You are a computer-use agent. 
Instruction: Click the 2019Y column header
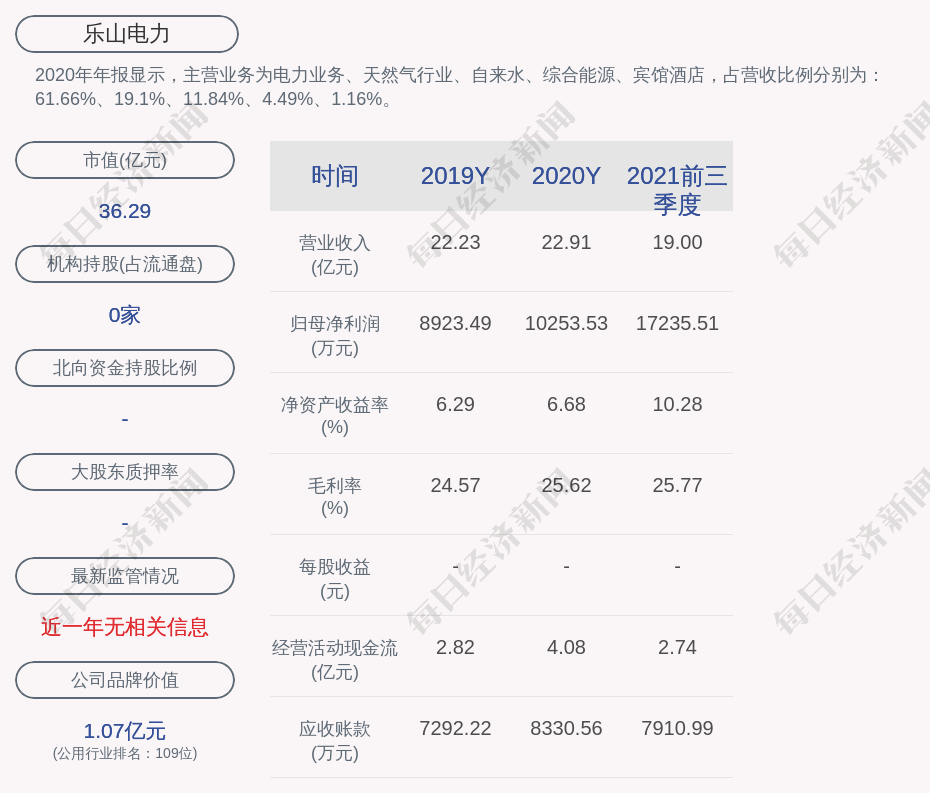pos(455,176)
